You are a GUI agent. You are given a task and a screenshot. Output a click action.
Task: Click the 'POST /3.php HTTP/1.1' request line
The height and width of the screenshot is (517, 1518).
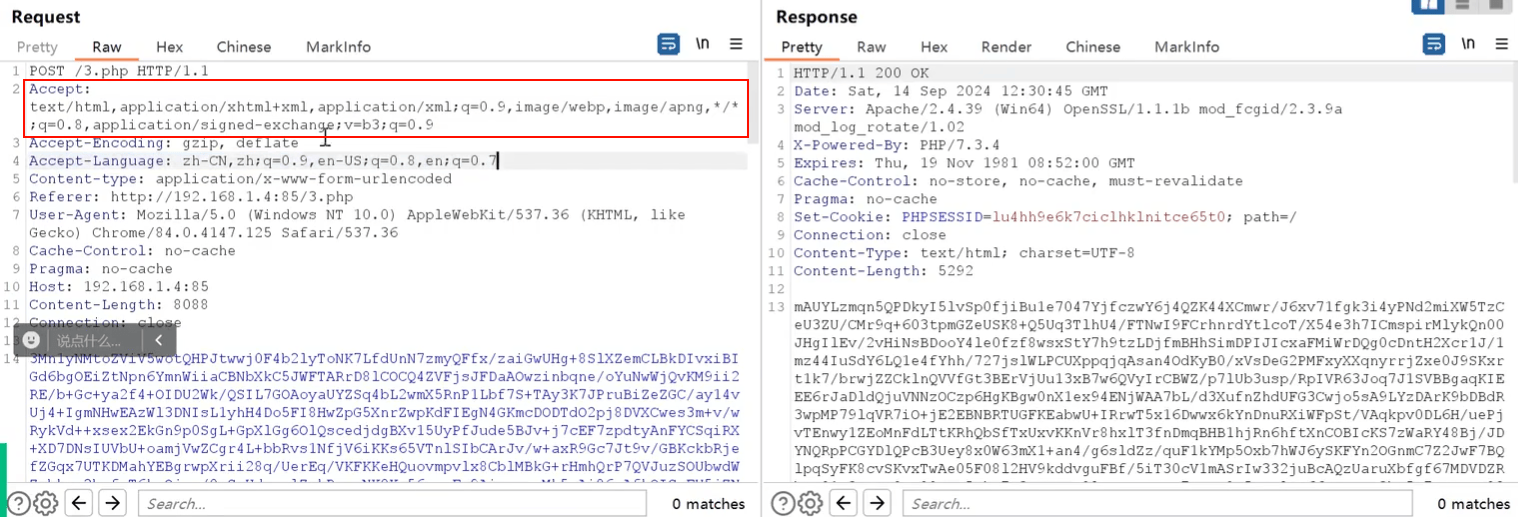pyautogui.click(x=119, y=71)
